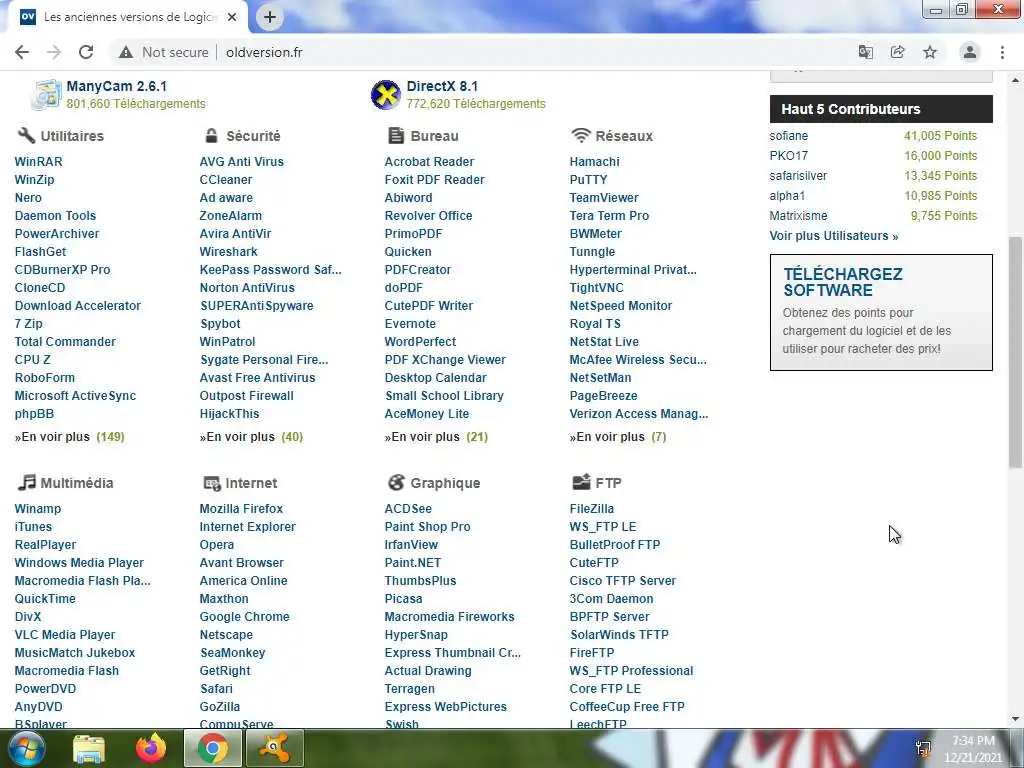
Task: Open the Winamp link
Action: tap(37, 509)
